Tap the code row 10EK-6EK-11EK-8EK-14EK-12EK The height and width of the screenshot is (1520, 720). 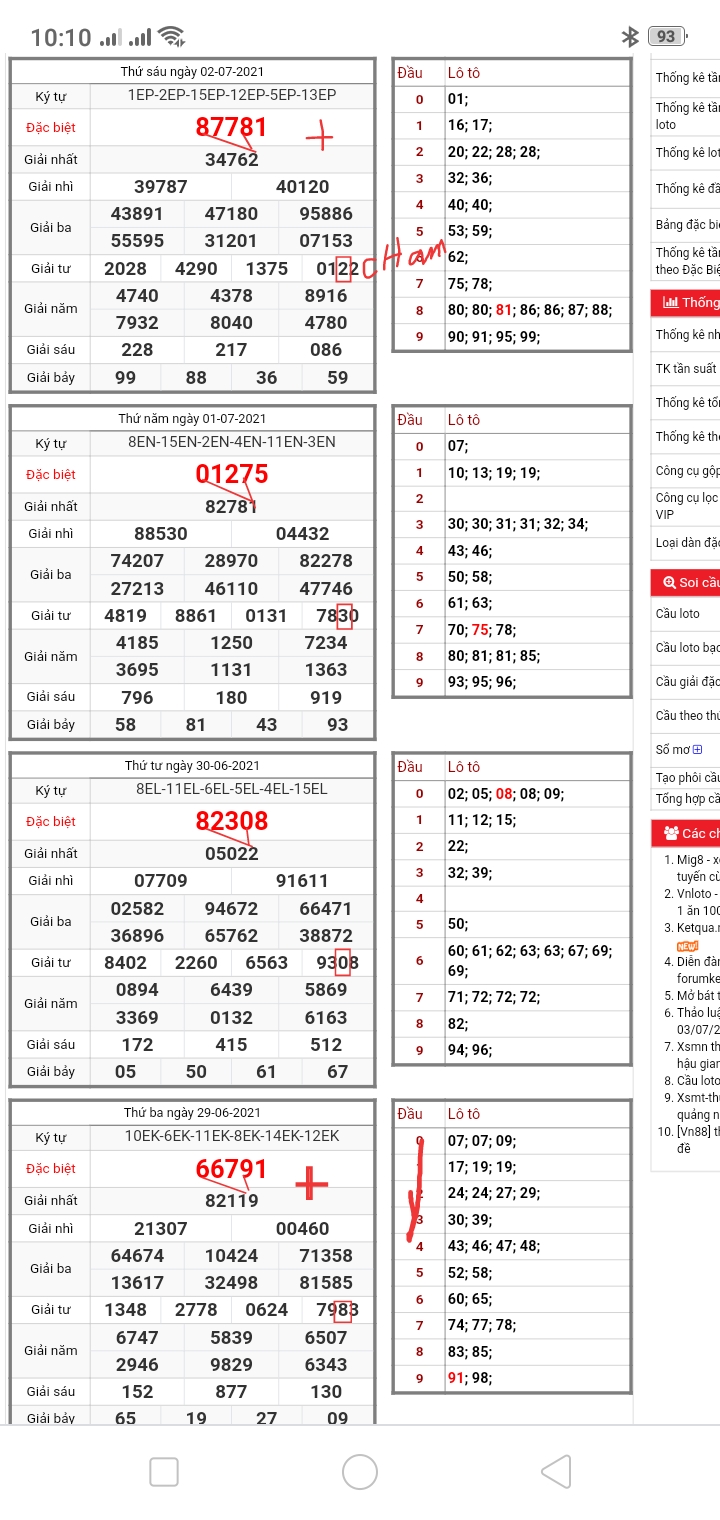coord(232,1136)
